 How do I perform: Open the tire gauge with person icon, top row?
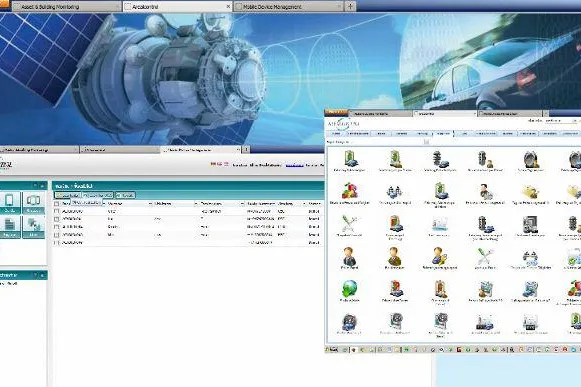pyautogui.click(x=530, y=159)
